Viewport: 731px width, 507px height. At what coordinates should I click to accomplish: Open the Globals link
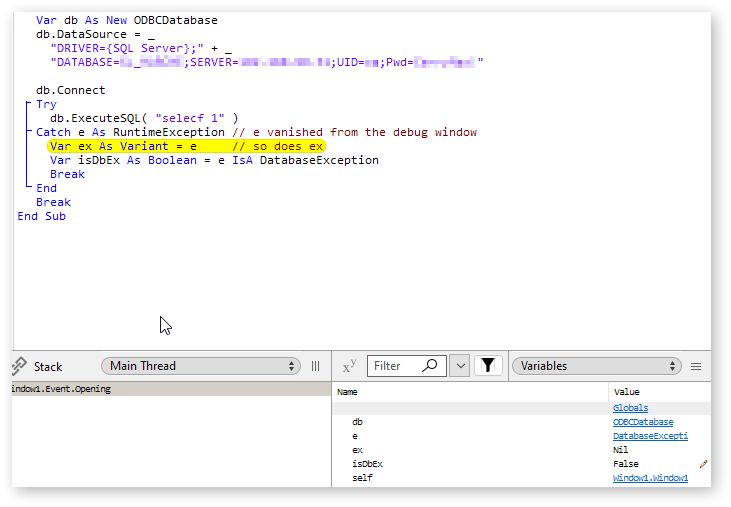[x=630, y=408]
